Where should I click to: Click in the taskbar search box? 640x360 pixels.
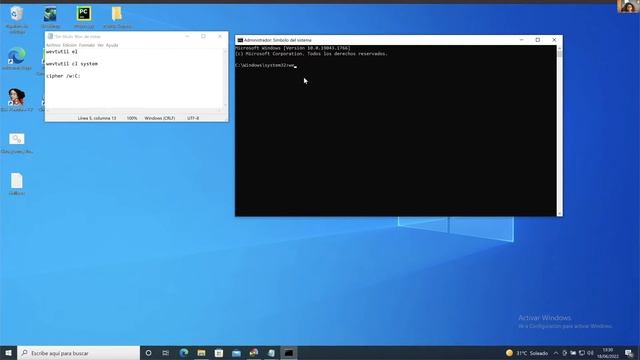[x=79, y=353]
